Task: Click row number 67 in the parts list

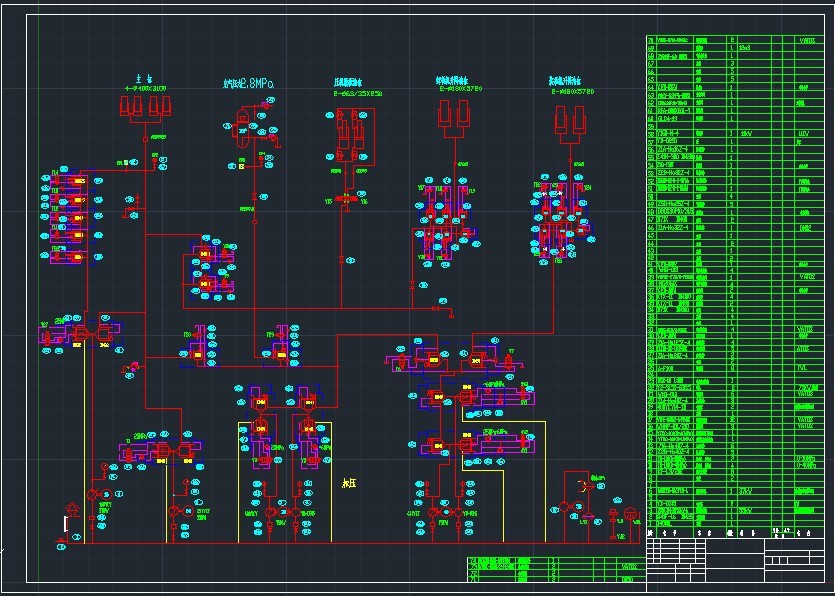Action: coord(650,63)
